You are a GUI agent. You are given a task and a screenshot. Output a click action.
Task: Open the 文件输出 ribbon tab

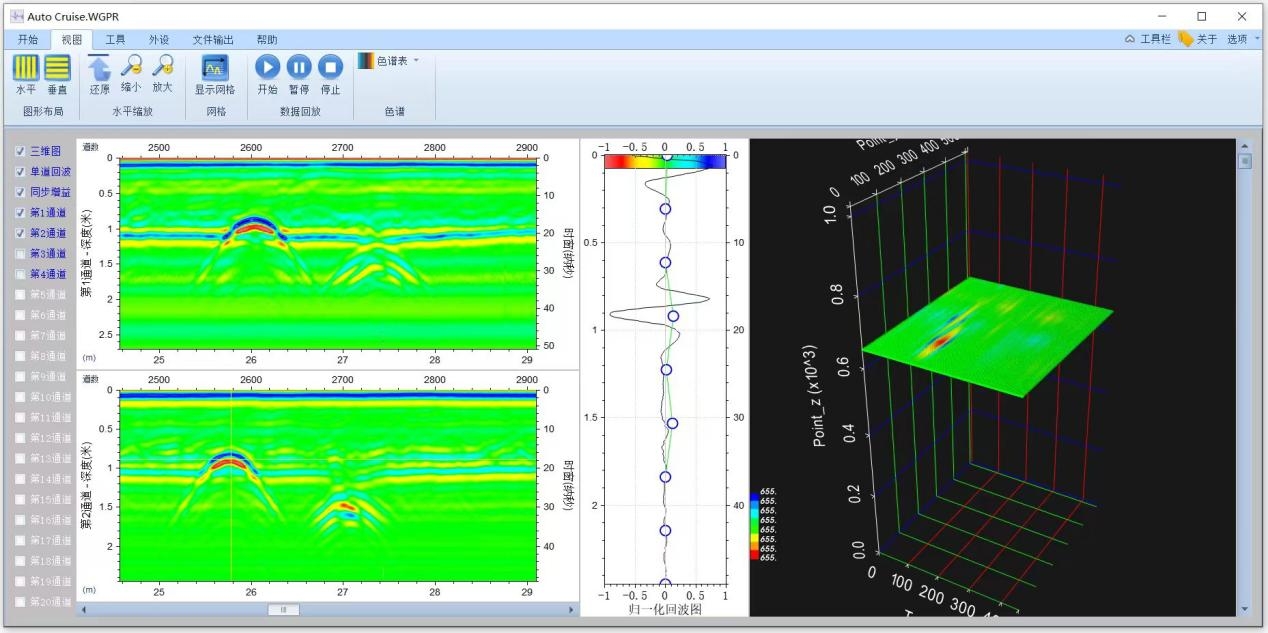pyautogui.click(x=213, y=40)
